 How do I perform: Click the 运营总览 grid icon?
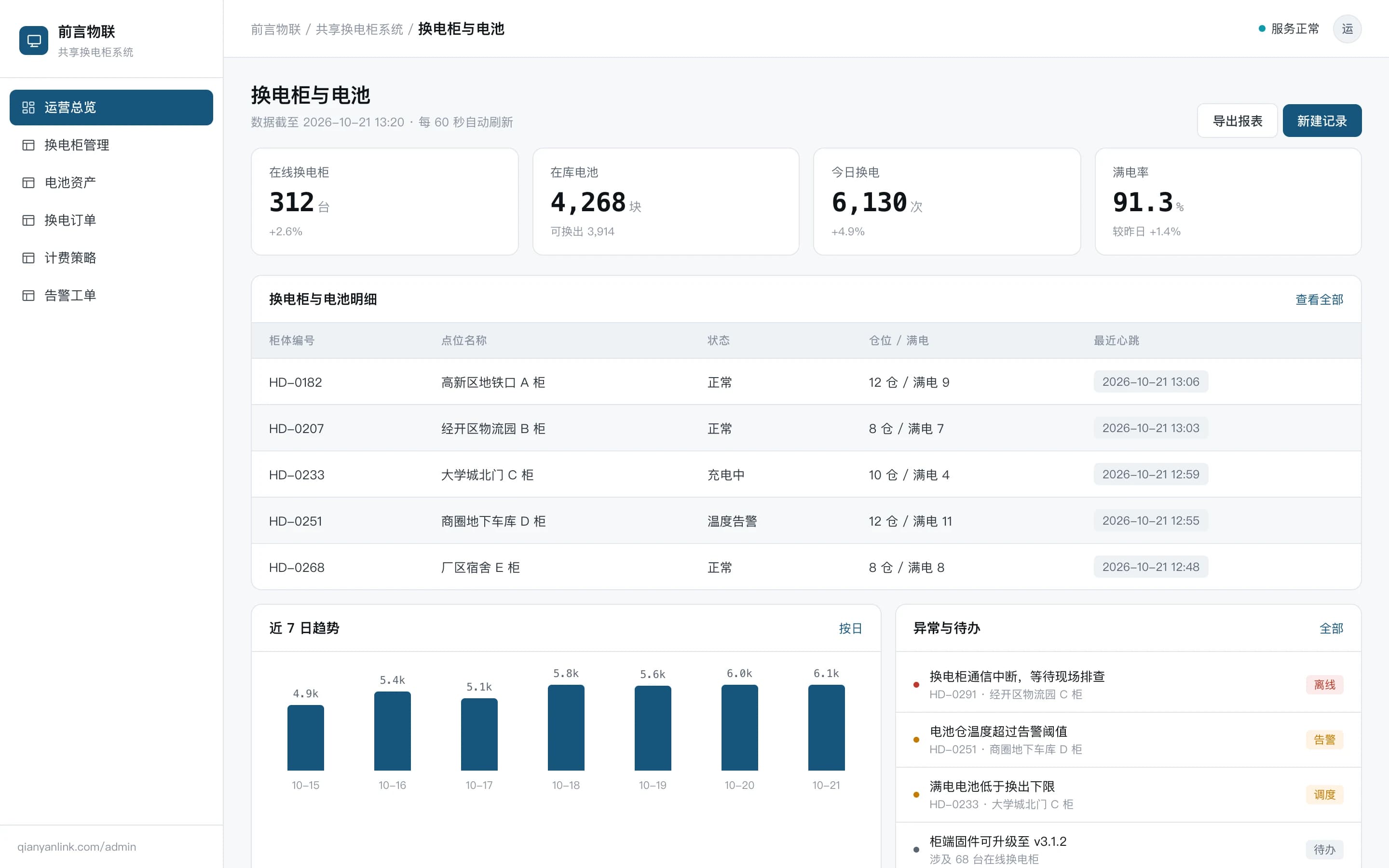click(x=28, y=108)
